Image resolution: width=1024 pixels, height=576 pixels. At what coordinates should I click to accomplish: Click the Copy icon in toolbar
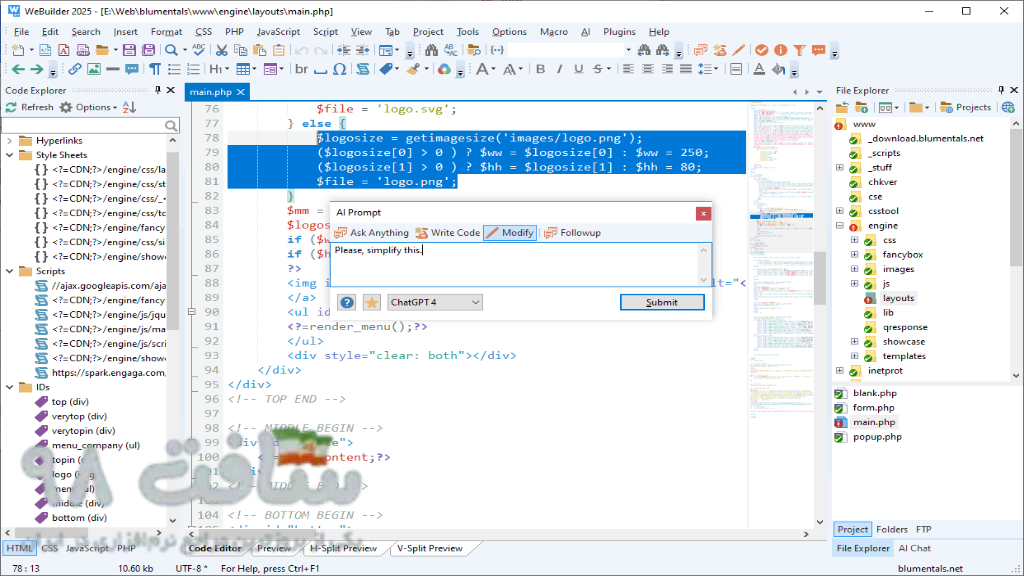pos(240,50)
